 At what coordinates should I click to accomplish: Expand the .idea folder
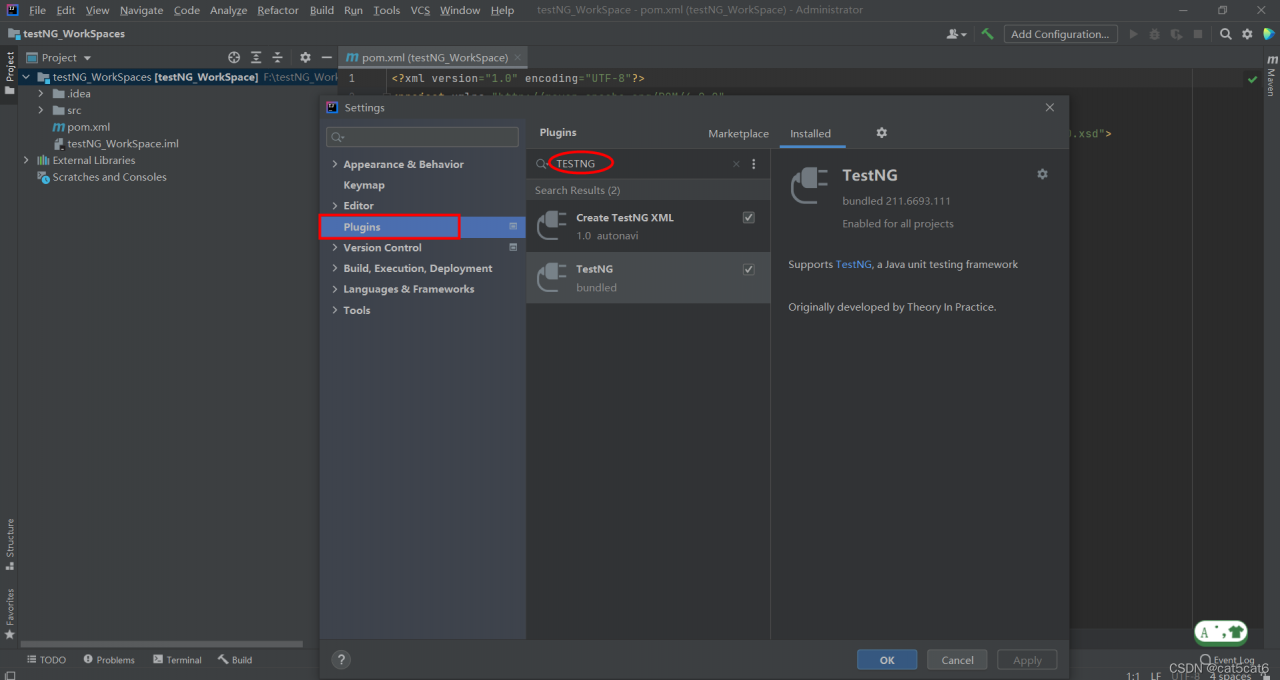tap(41, 94)
